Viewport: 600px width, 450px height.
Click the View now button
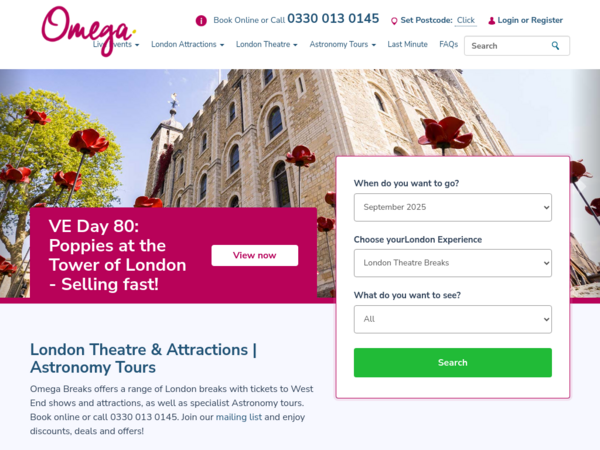[x=254, y=255]
